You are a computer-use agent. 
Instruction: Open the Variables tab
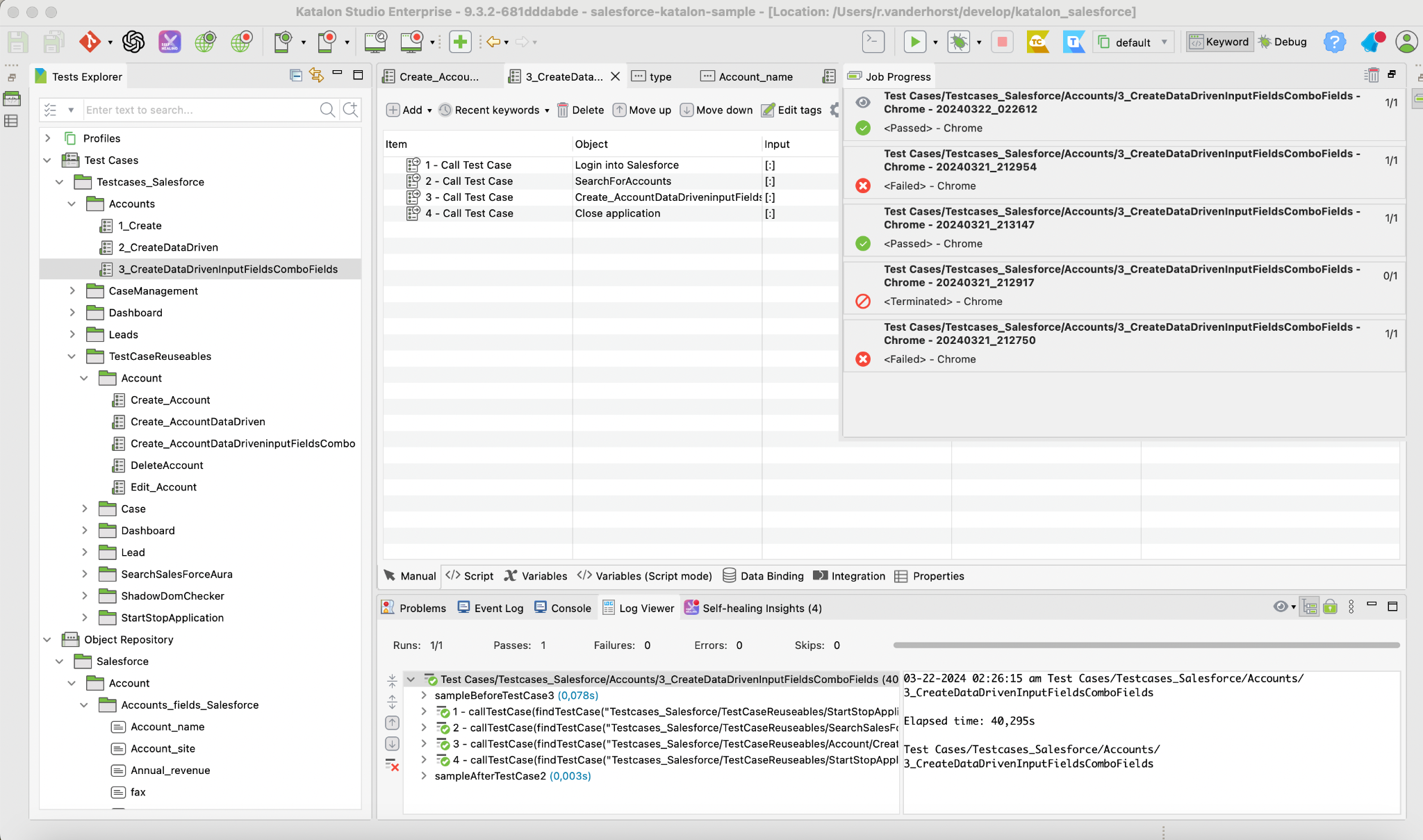(536, 575)
